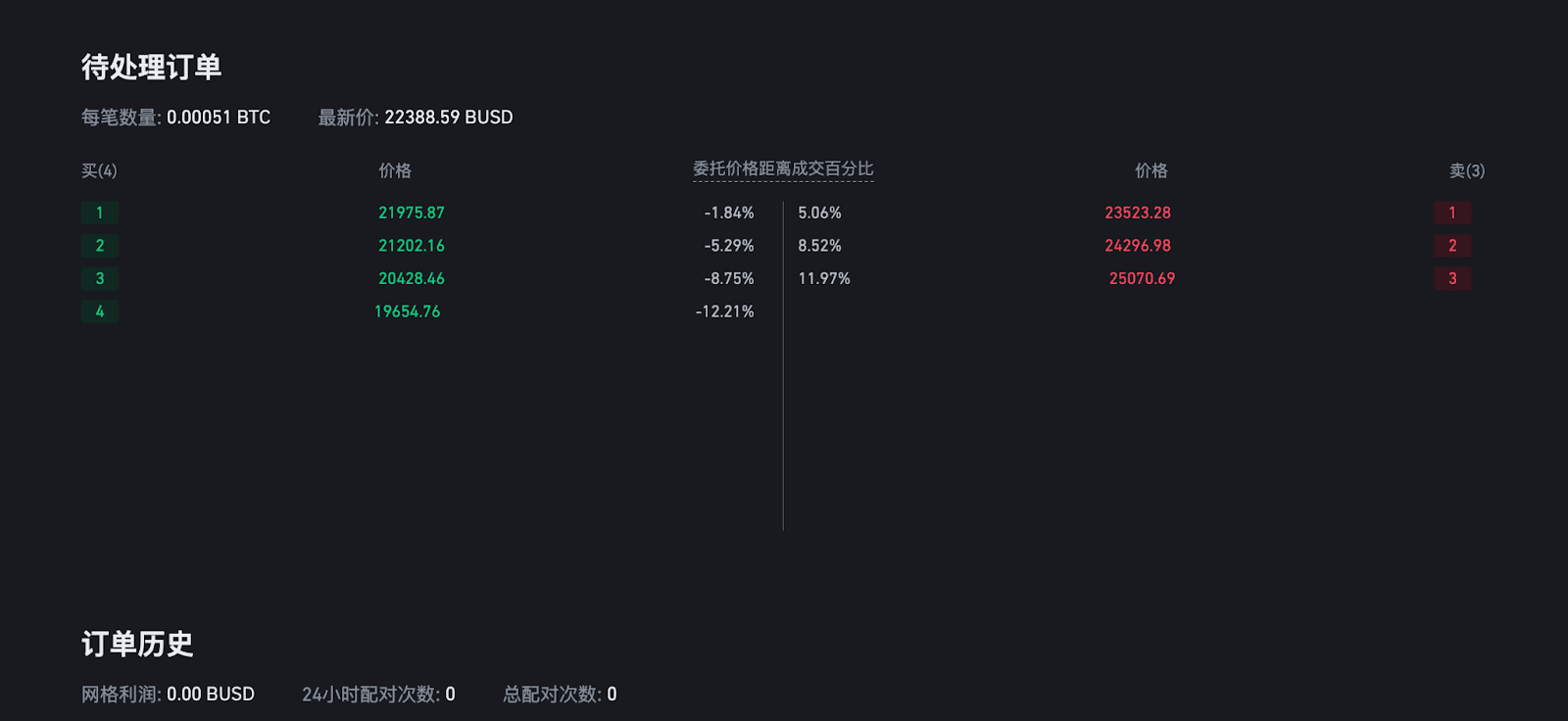The width and height of the screenshot is (1568, 721).
Task: Click sell order badge number 1
Action: pyautogui.click(x=1452, y=213)
